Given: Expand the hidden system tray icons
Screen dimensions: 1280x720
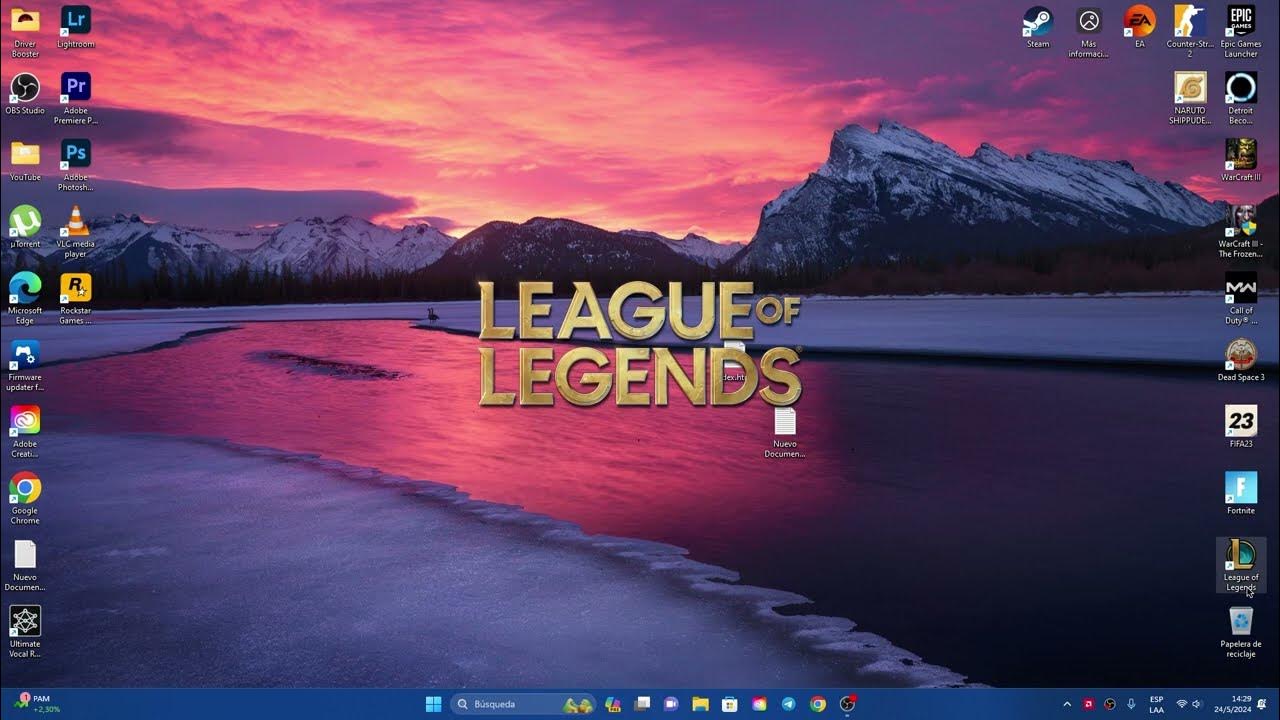Looking at the screenshot, I should point(1066,704).
